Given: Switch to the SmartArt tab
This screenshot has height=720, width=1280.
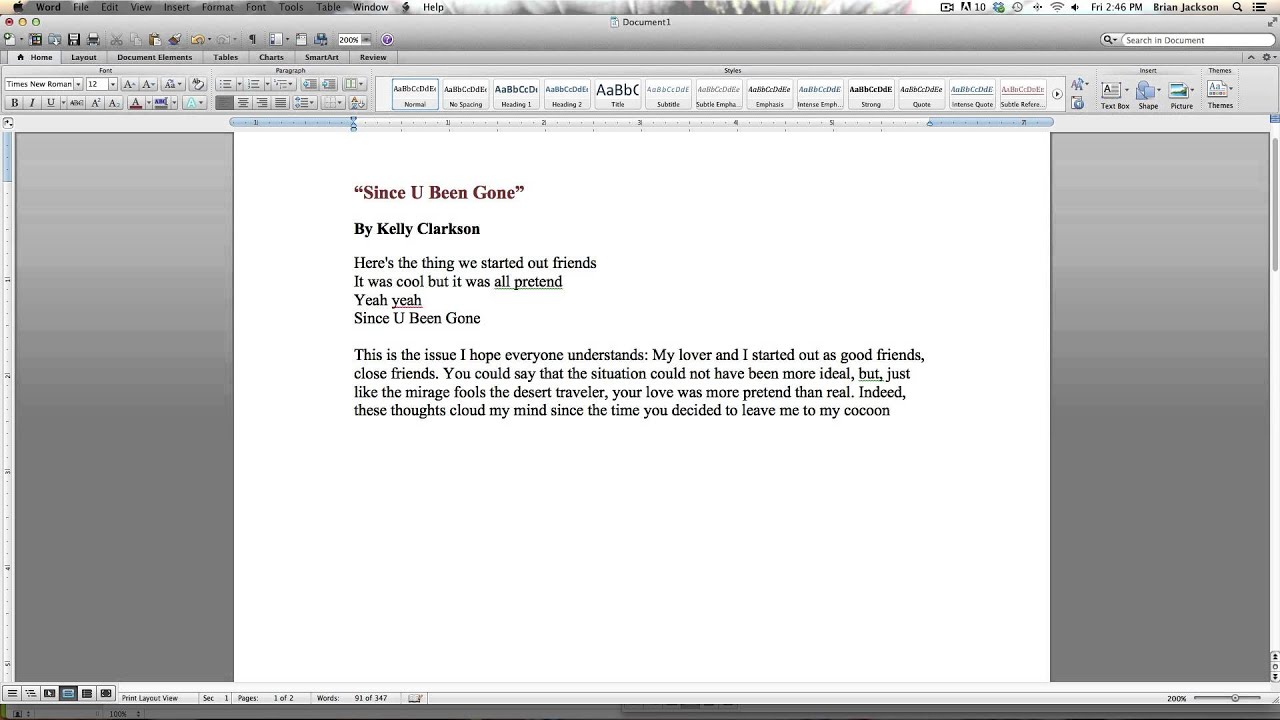Looking at the screenshot, I should point(322,57).
